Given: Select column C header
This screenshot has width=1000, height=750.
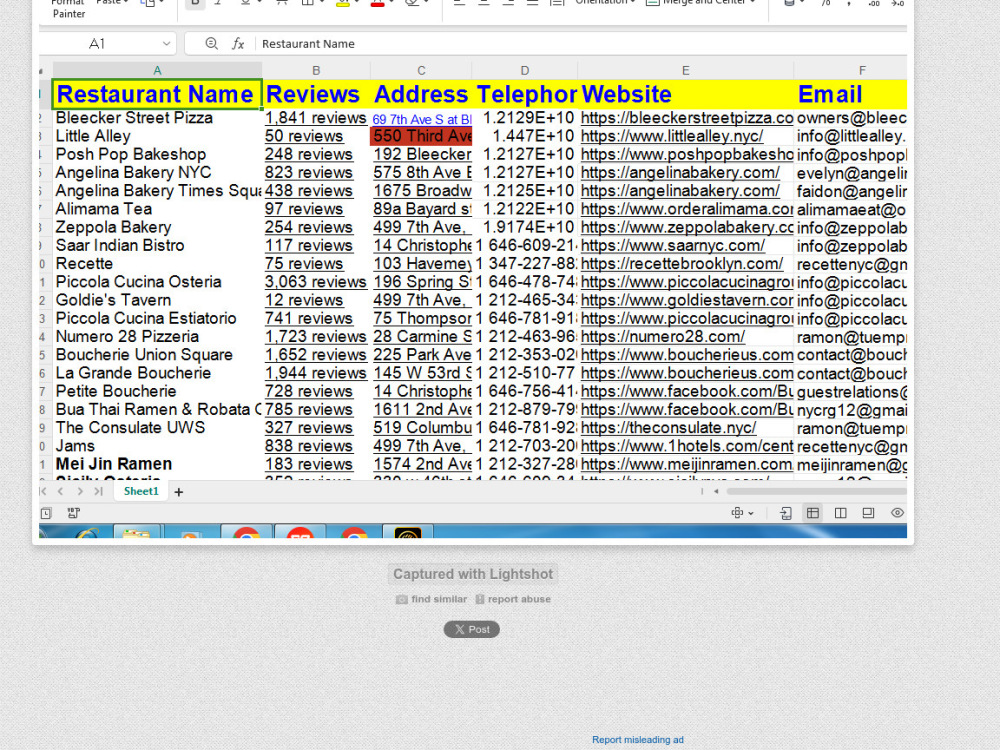Looking at the screenshot, I should (x=421, y=70).
